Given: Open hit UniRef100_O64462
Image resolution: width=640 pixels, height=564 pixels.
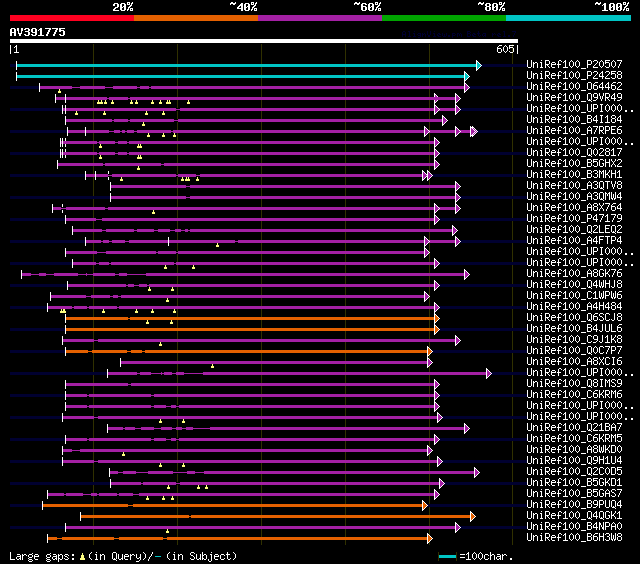Looking at the screenshot, I should click(x=574, y=86).
